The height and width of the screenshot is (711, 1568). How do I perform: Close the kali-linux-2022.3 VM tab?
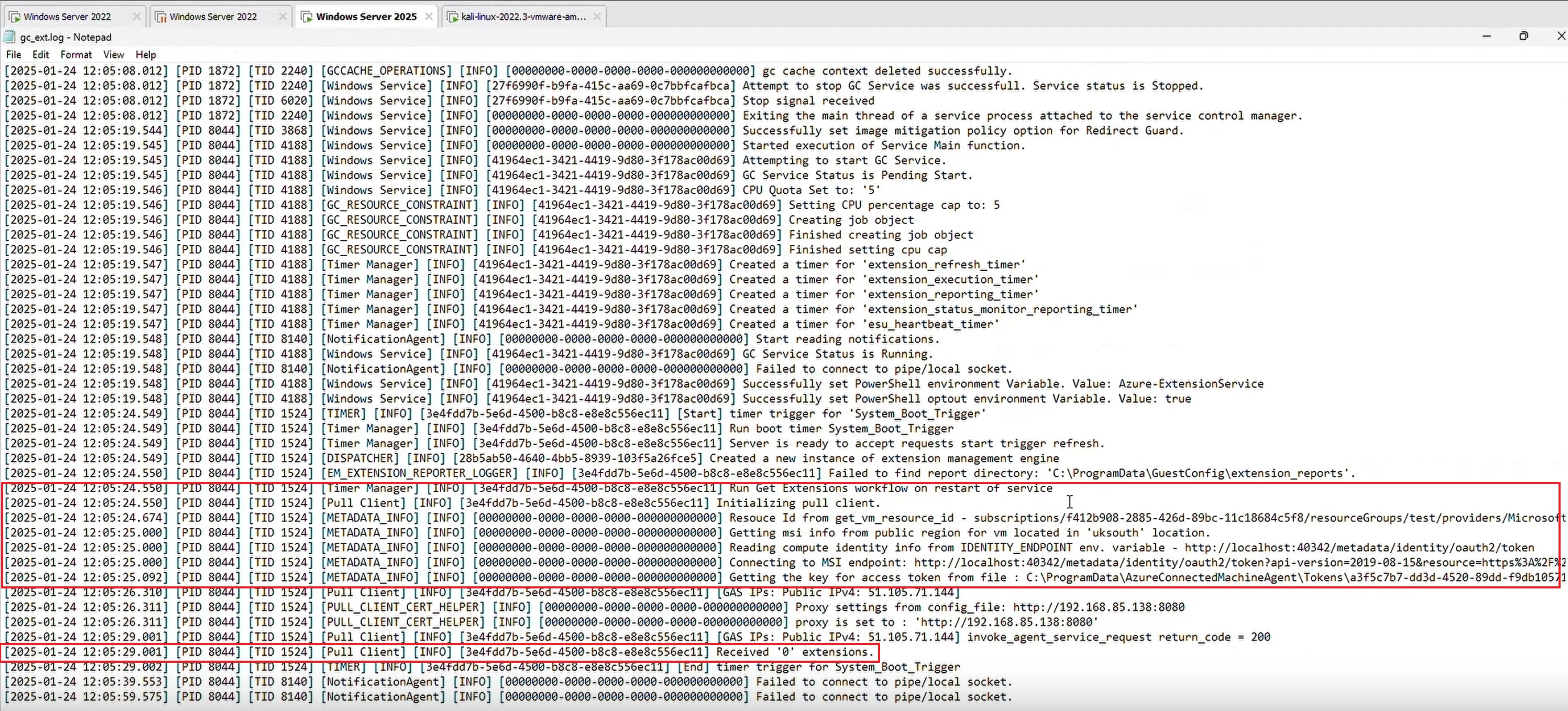point(596,17)
